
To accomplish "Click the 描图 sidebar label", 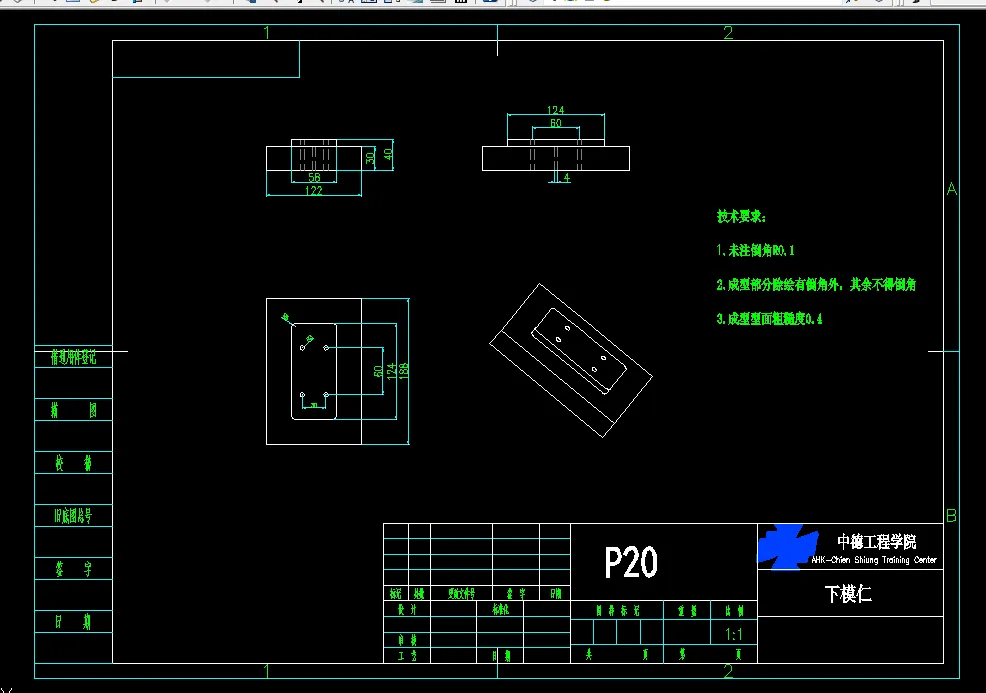I will (74, 411).
